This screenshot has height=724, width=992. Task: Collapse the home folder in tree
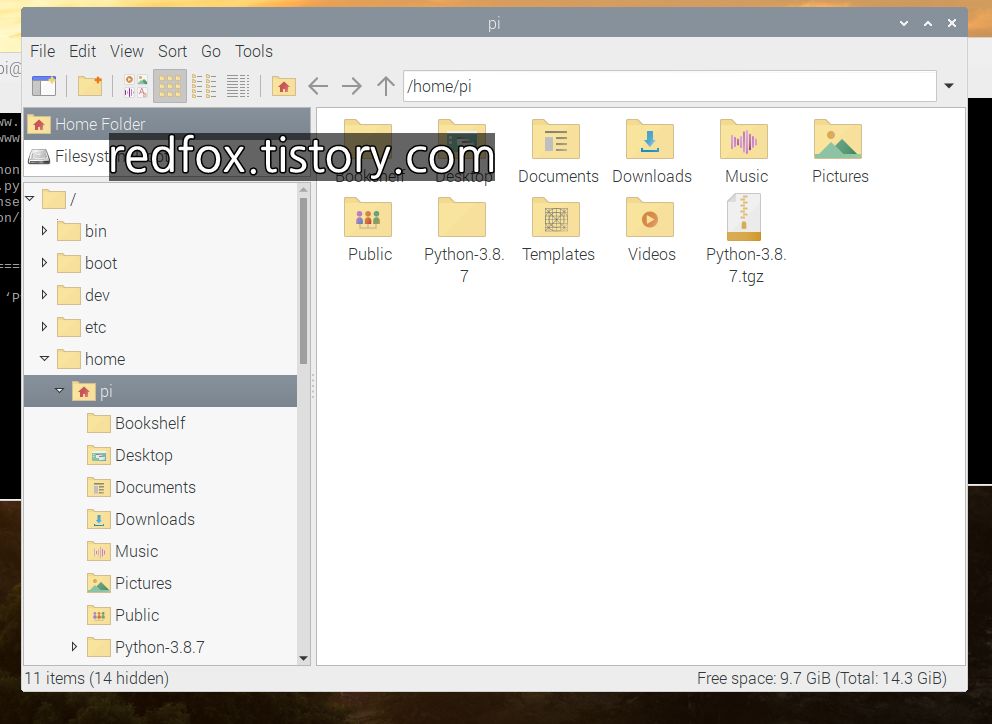coord(44,359)
